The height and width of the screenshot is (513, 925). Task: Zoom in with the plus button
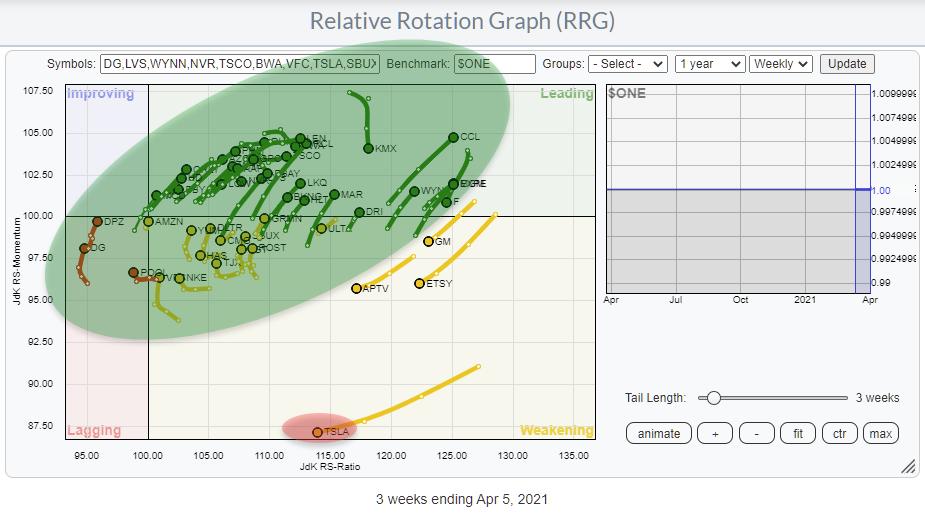pos(712,433)
